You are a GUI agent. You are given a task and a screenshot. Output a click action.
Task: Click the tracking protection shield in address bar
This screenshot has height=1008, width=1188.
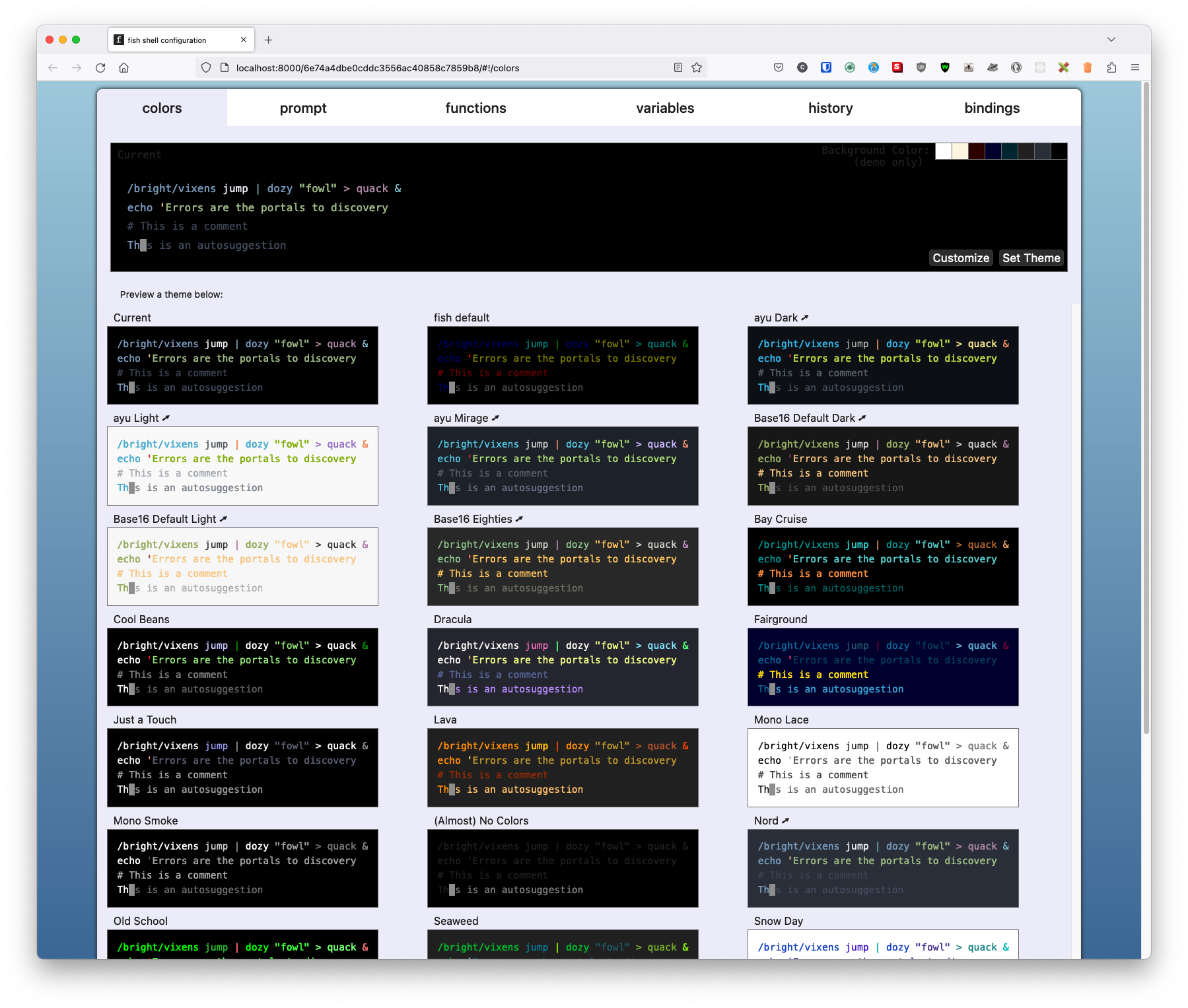pos(205,67)
